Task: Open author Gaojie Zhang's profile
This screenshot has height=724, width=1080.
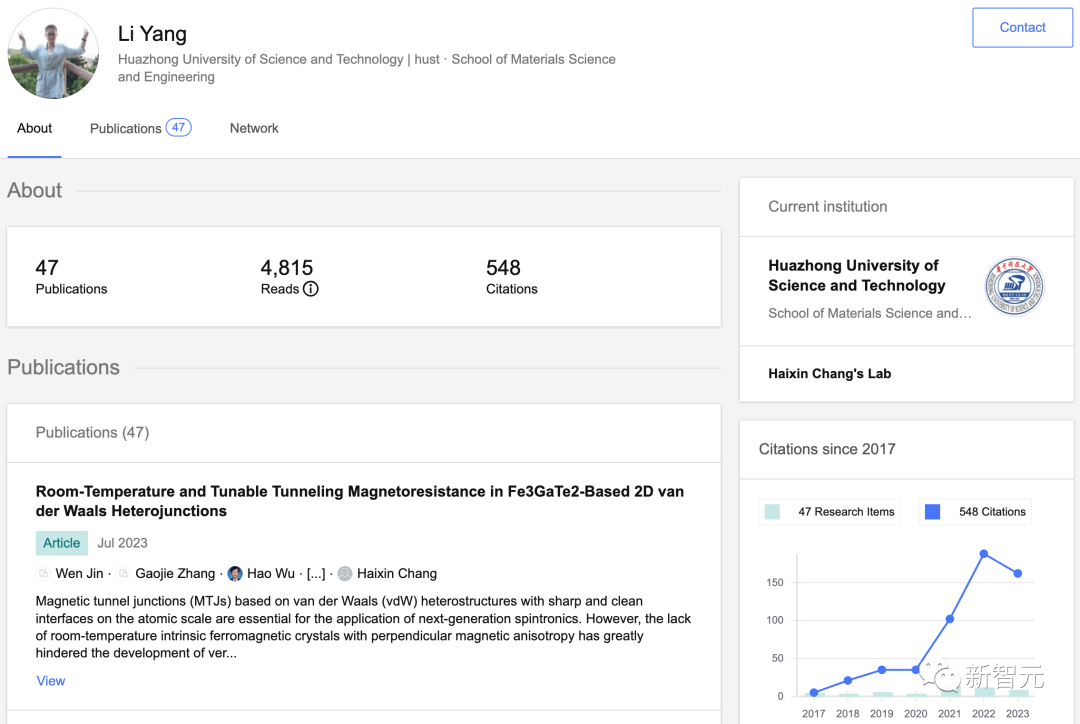Action: (175, 573)
